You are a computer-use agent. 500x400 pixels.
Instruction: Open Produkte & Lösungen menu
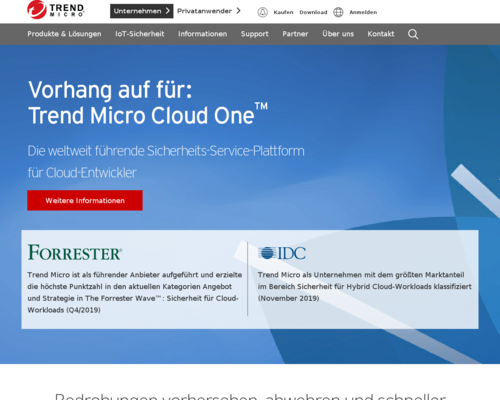tap(64, 34)
